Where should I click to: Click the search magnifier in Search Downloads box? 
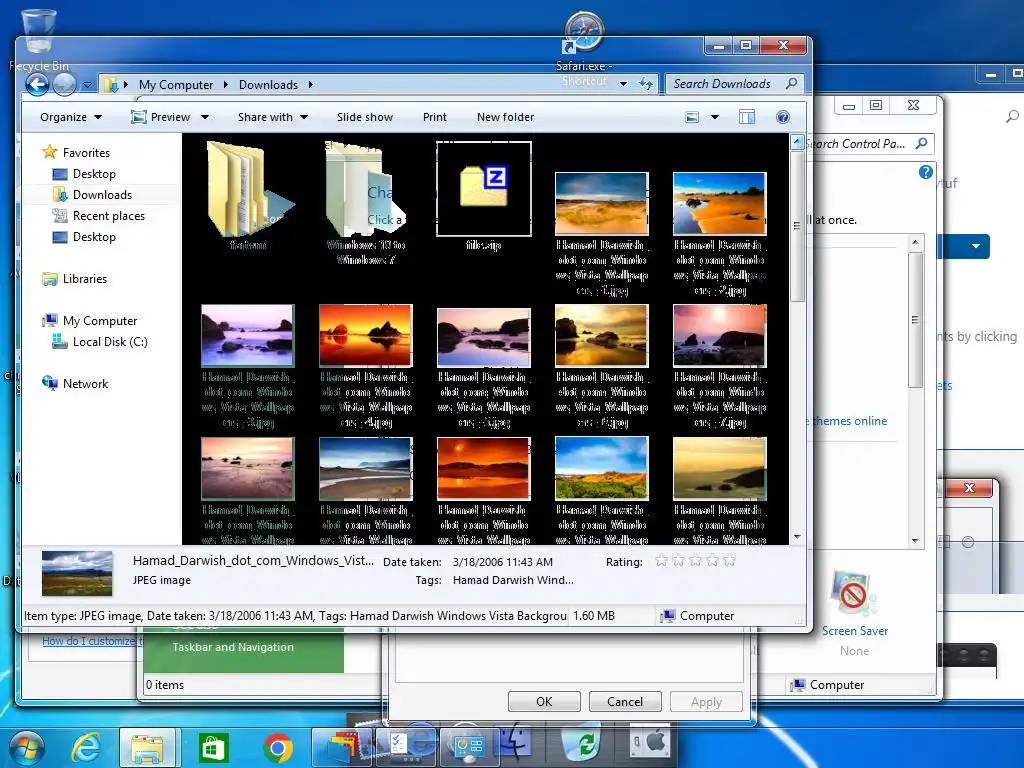coord(792,84)
